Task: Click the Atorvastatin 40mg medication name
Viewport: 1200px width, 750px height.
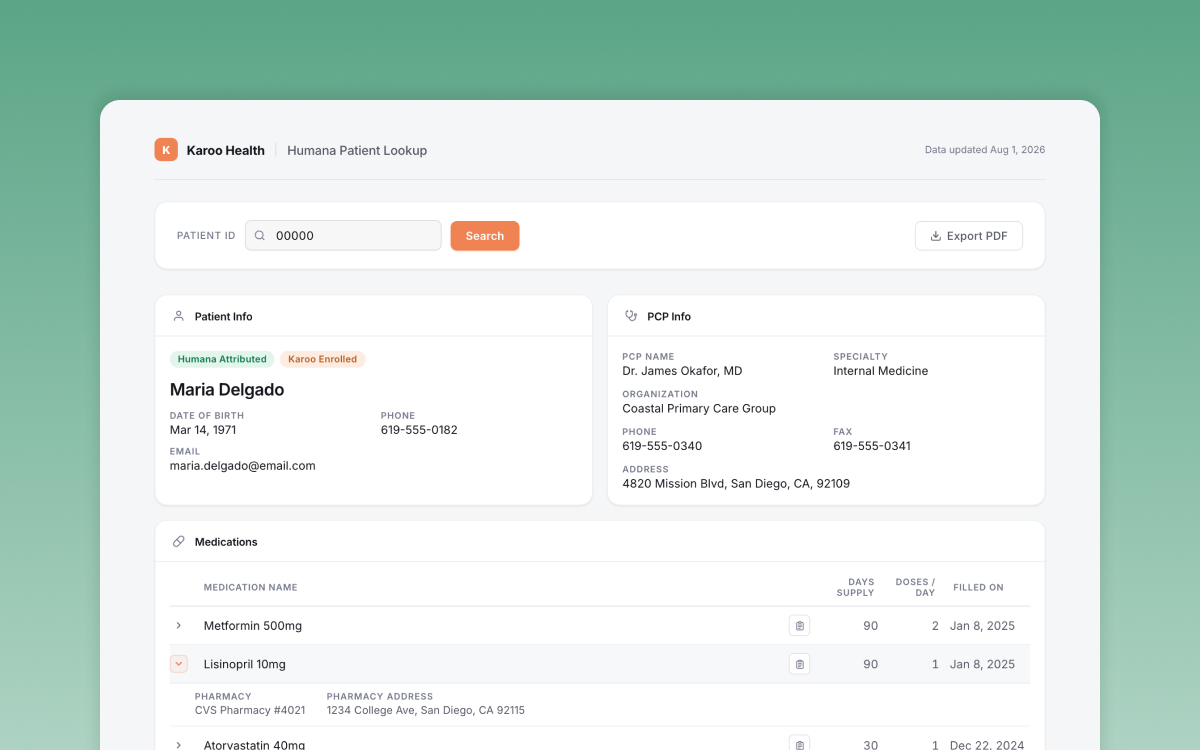Action: (254, 745)
